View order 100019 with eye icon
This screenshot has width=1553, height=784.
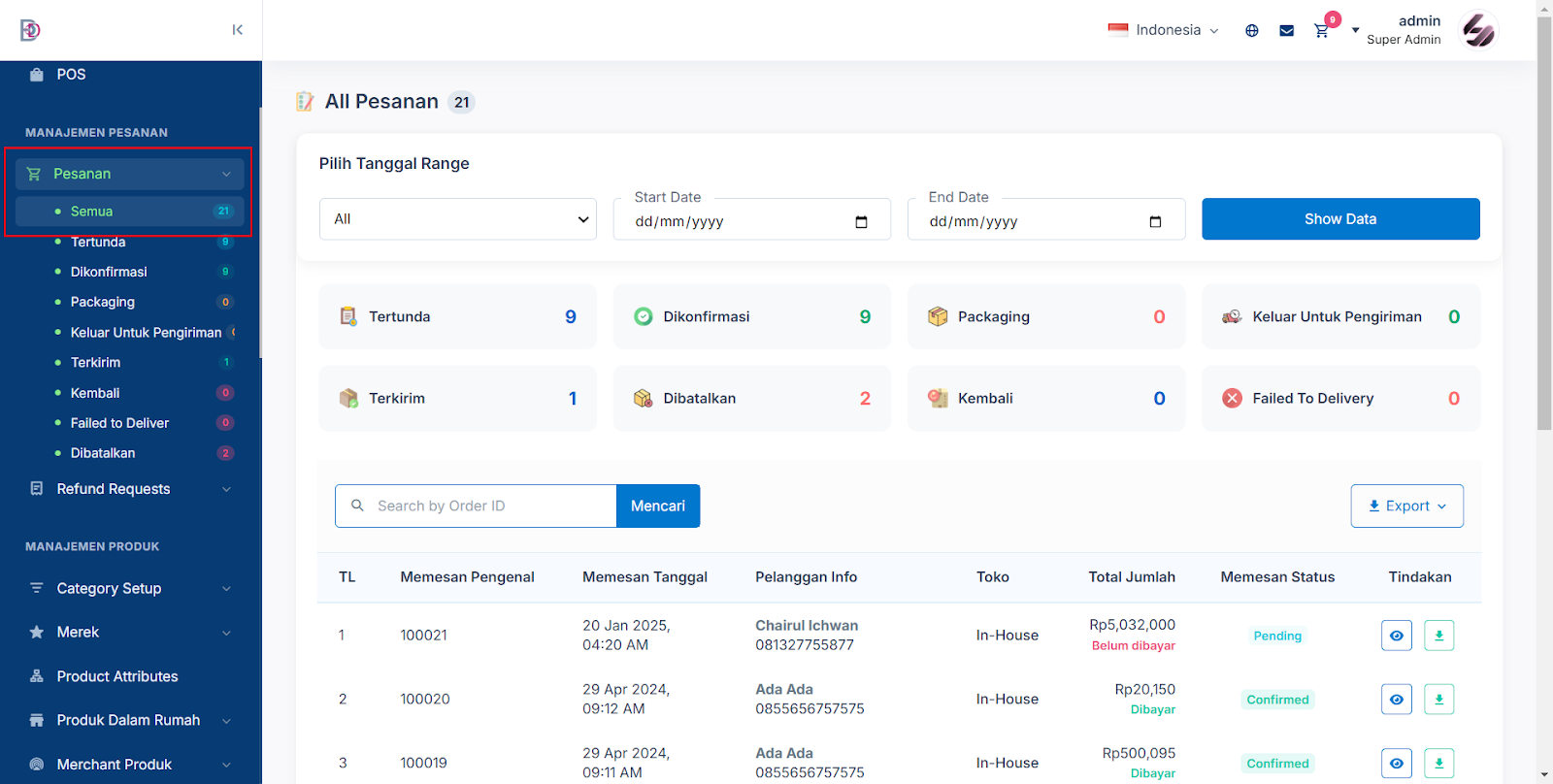(x=1397, y=764)
